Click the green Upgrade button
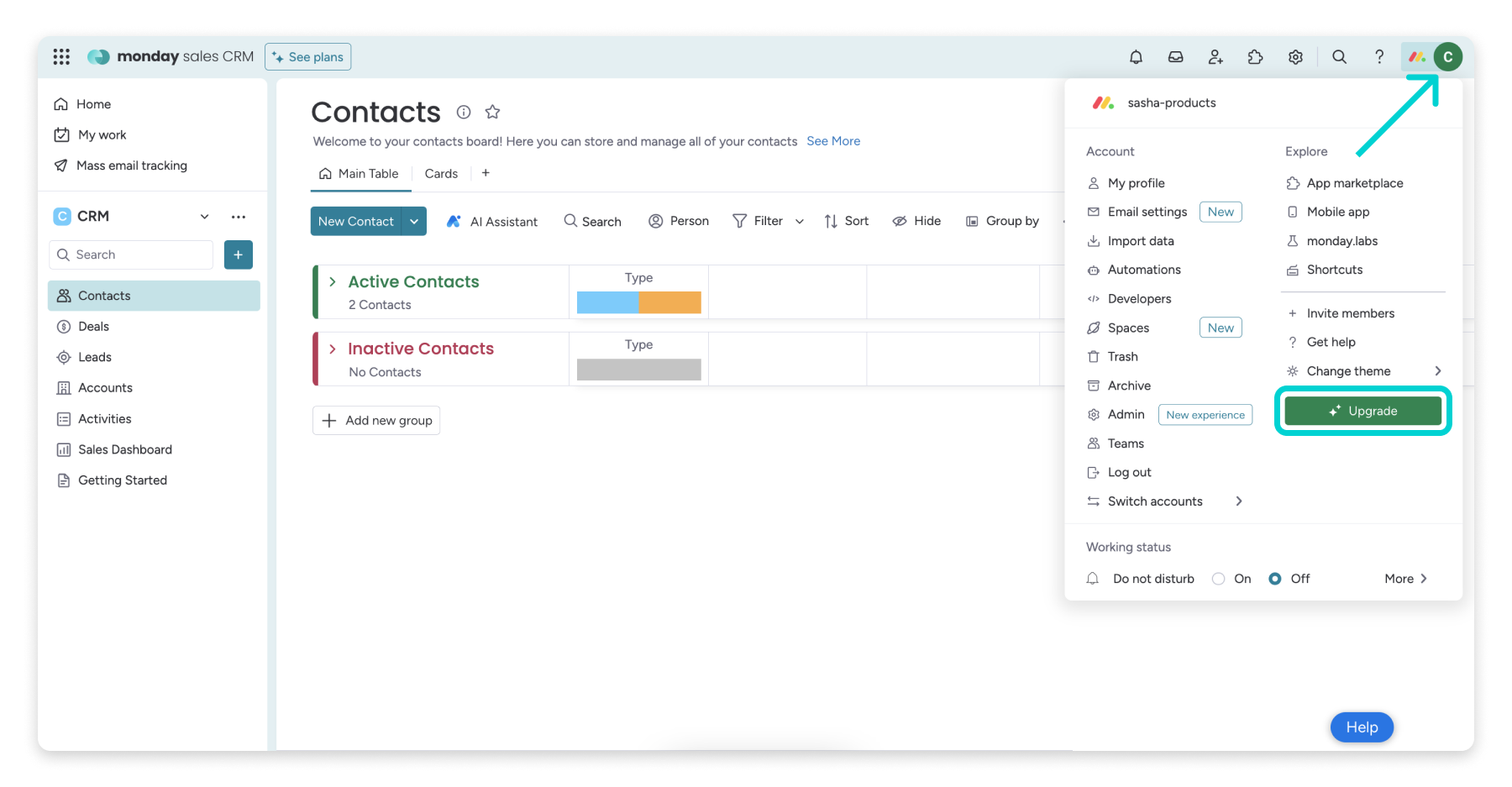 (x=1363, y=411)
